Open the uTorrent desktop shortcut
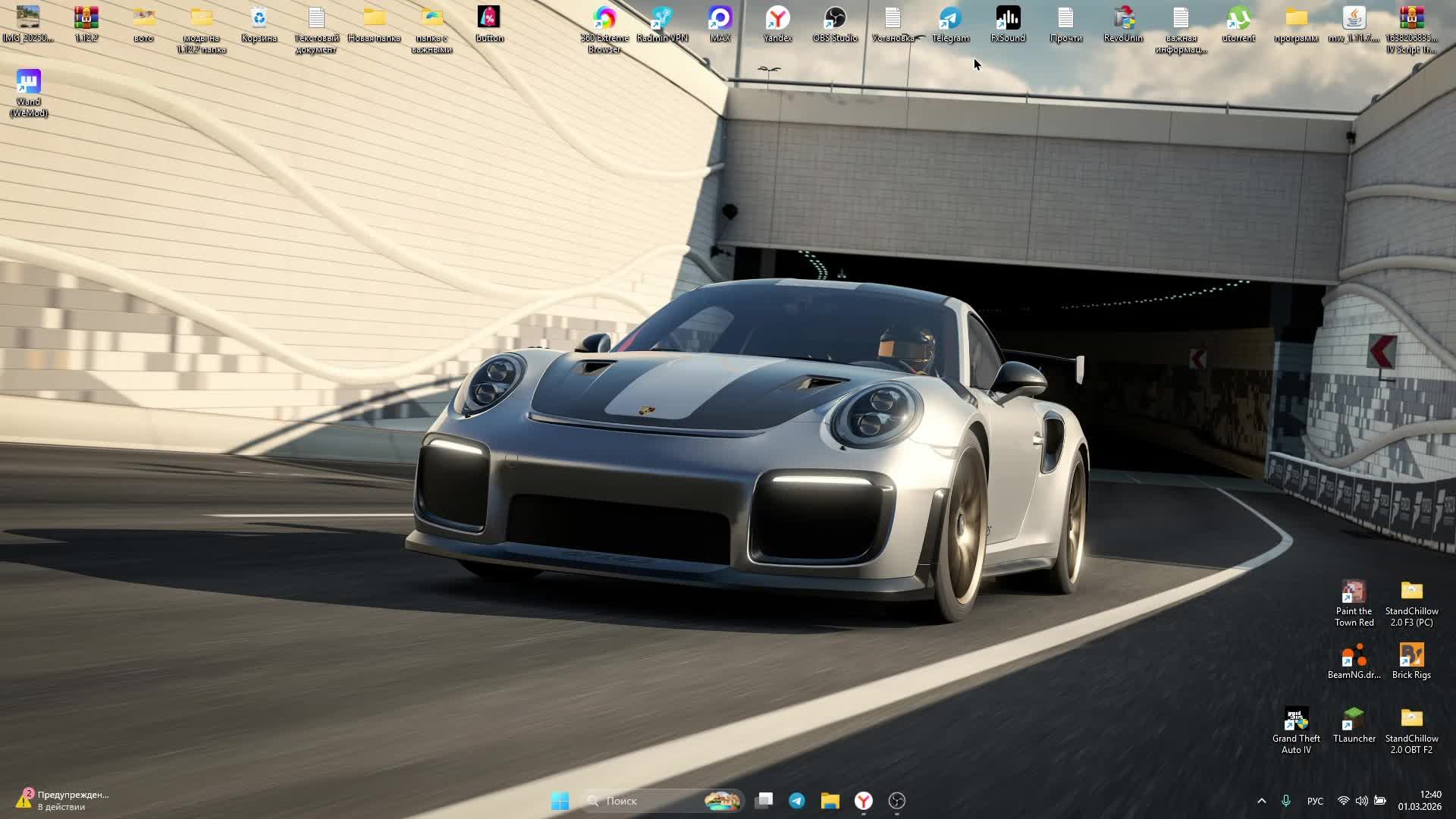Viewport: 1456px width, 819px height. 1238,19
